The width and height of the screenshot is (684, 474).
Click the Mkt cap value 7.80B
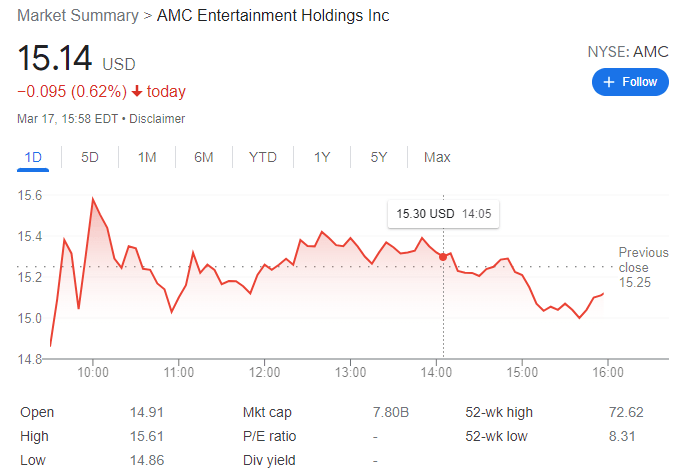pos(389,412)
